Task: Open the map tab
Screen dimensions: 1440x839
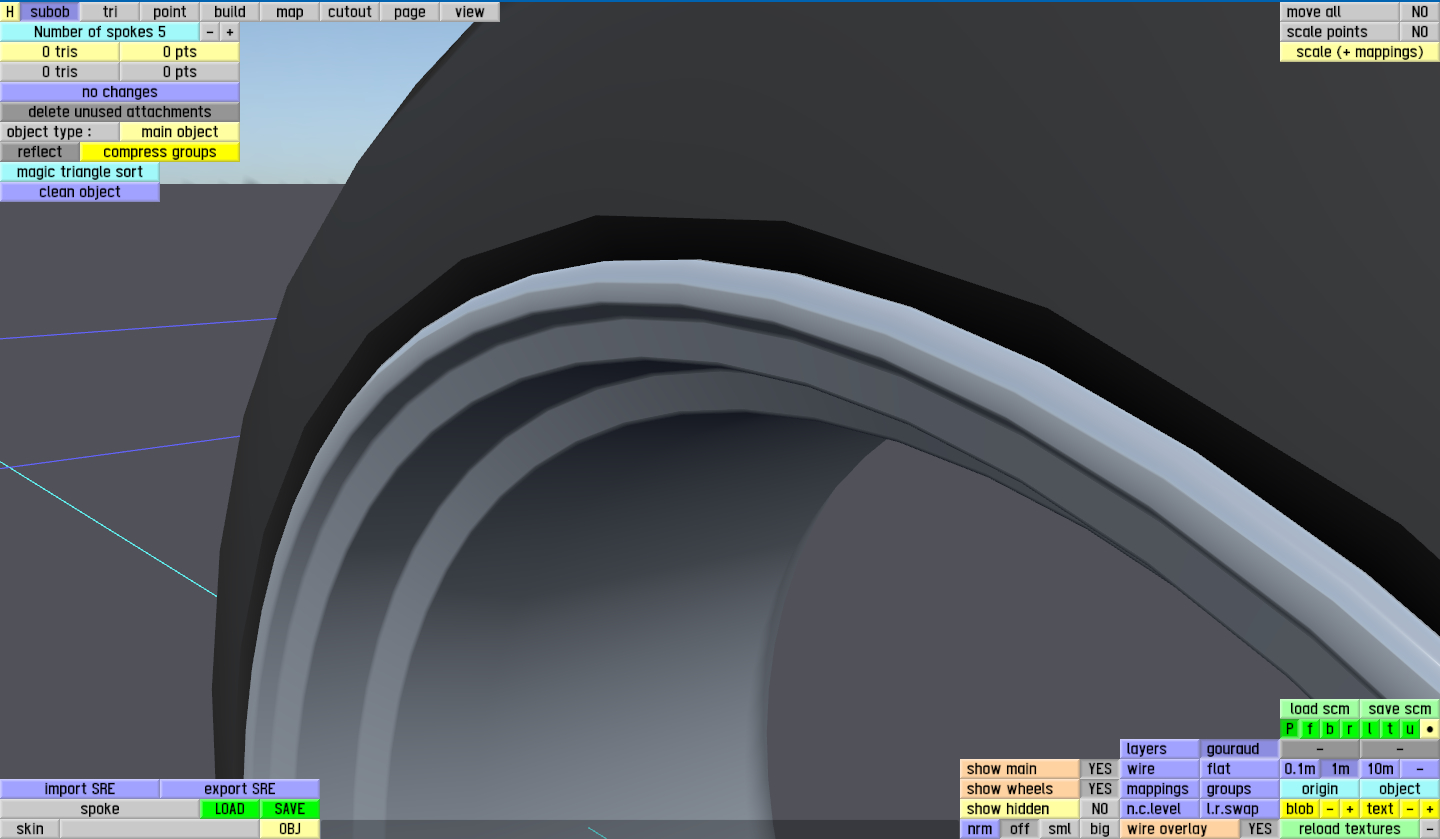Action: (290, 12)
